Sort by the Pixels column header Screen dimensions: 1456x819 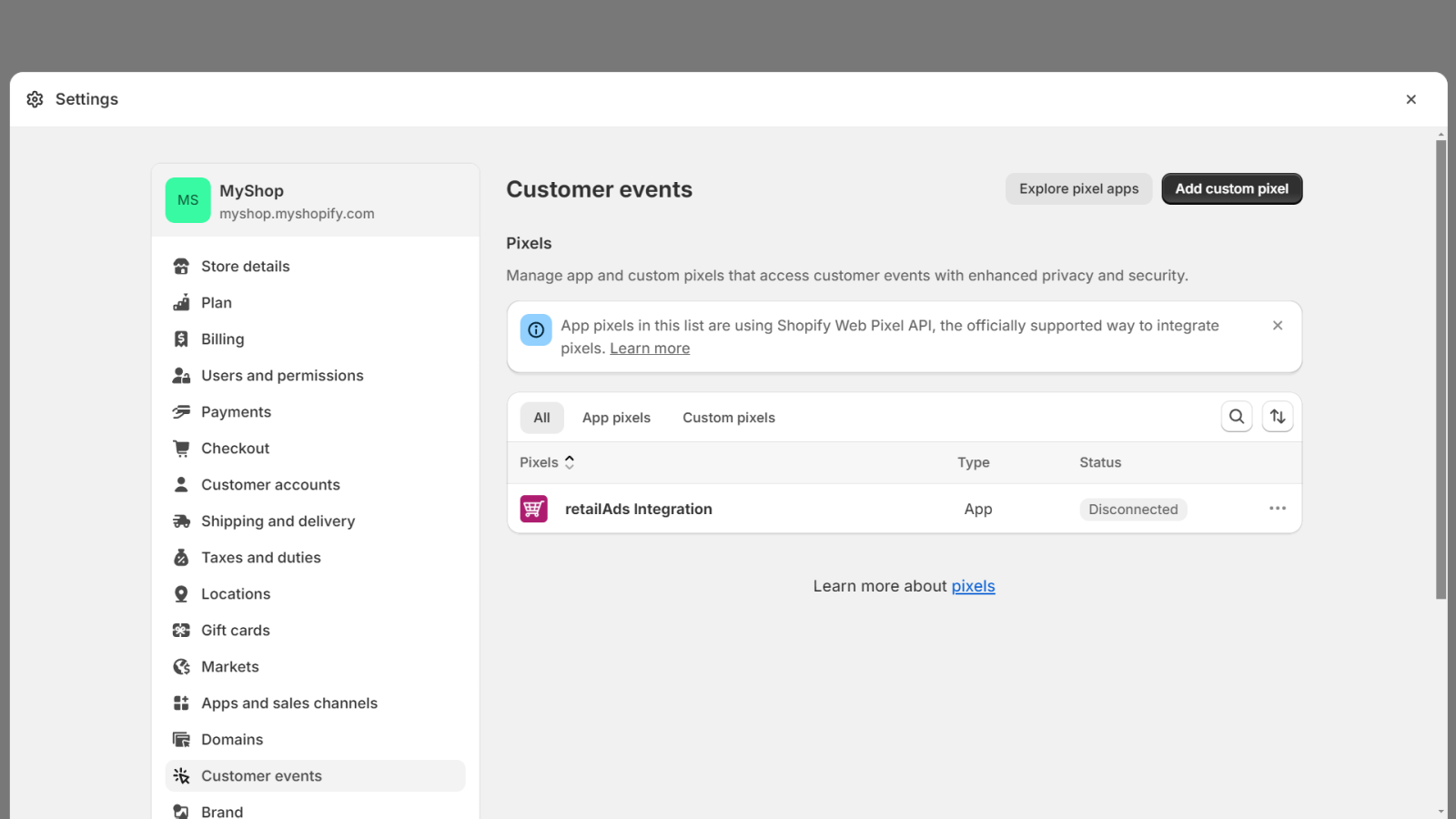(x=547, y=462)
